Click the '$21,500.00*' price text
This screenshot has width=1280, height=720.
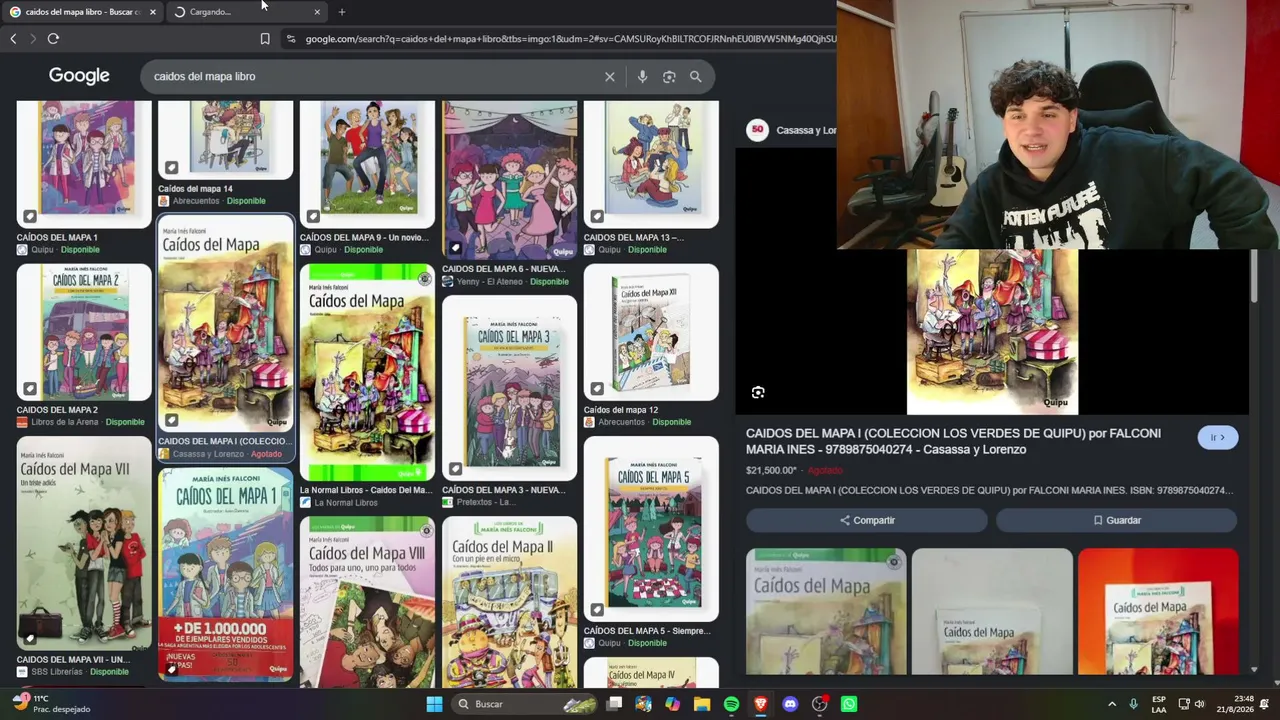pos(771,470)
